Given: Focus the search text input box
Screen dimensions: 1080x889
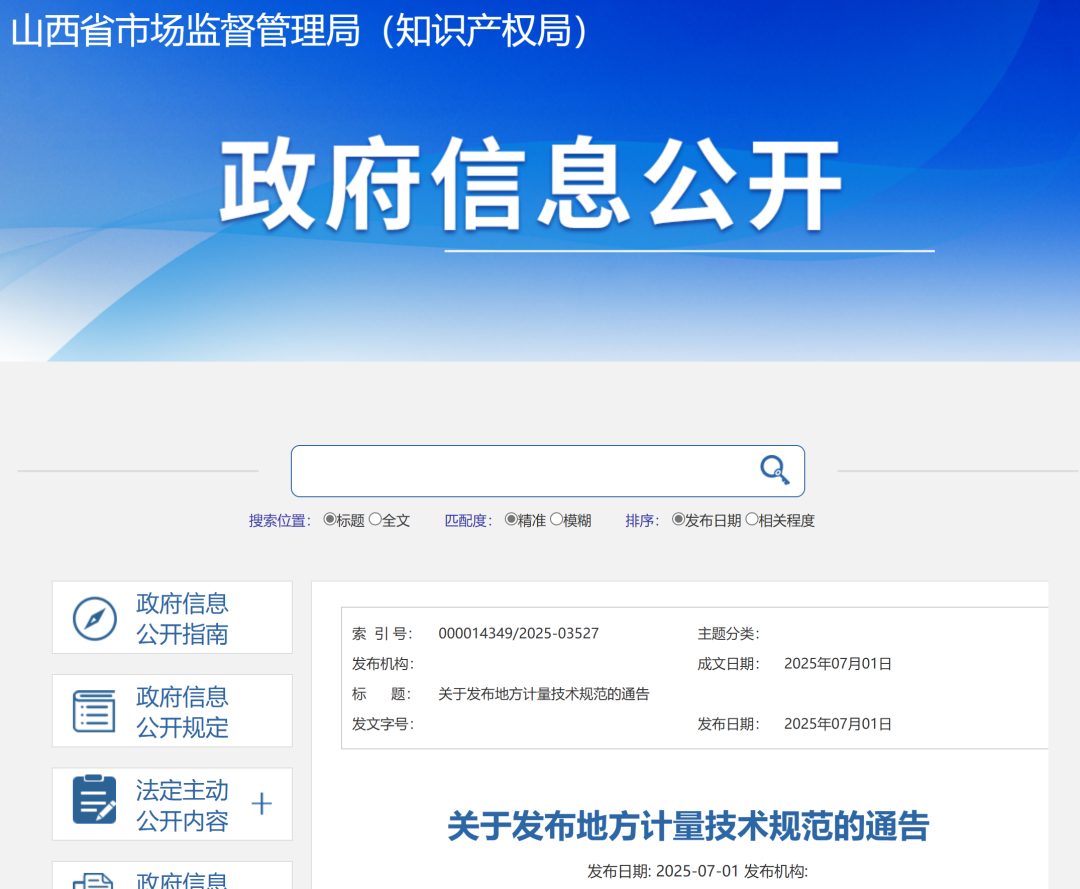Looking at the screenshot, I should coord(520,471).
